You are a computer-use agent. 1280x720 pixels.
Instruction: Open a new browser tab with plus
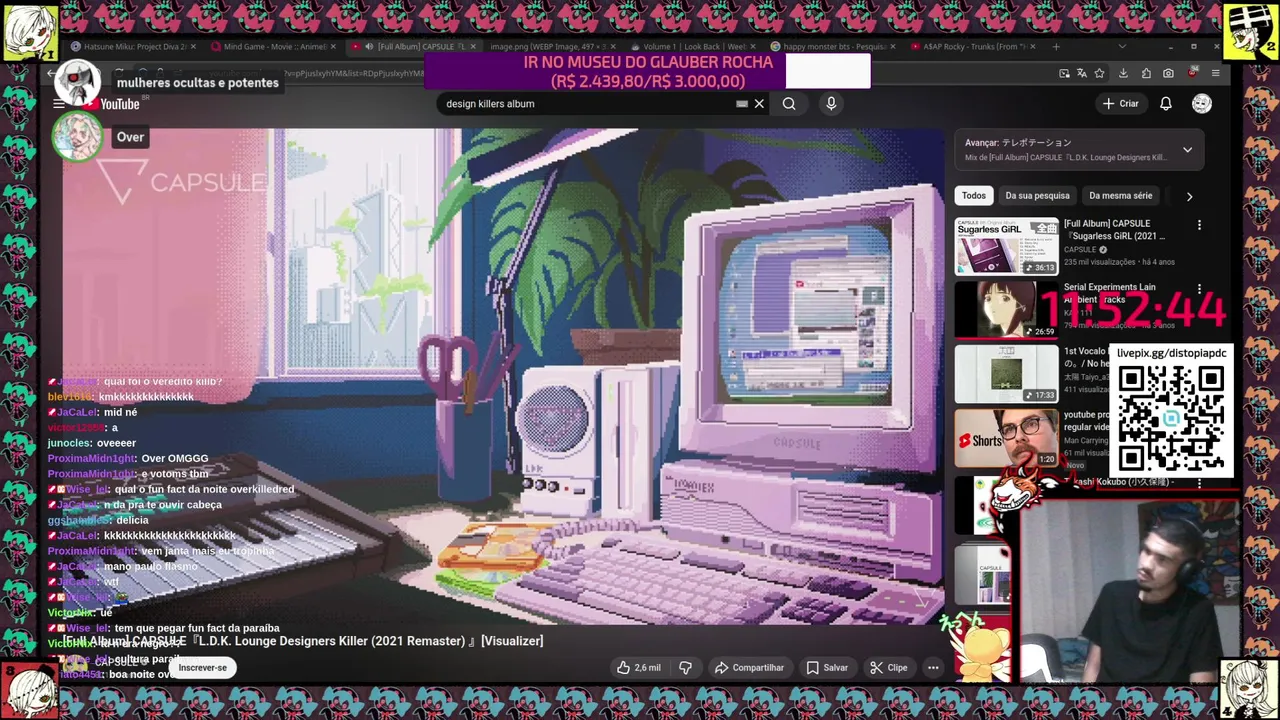[1056, 47]
